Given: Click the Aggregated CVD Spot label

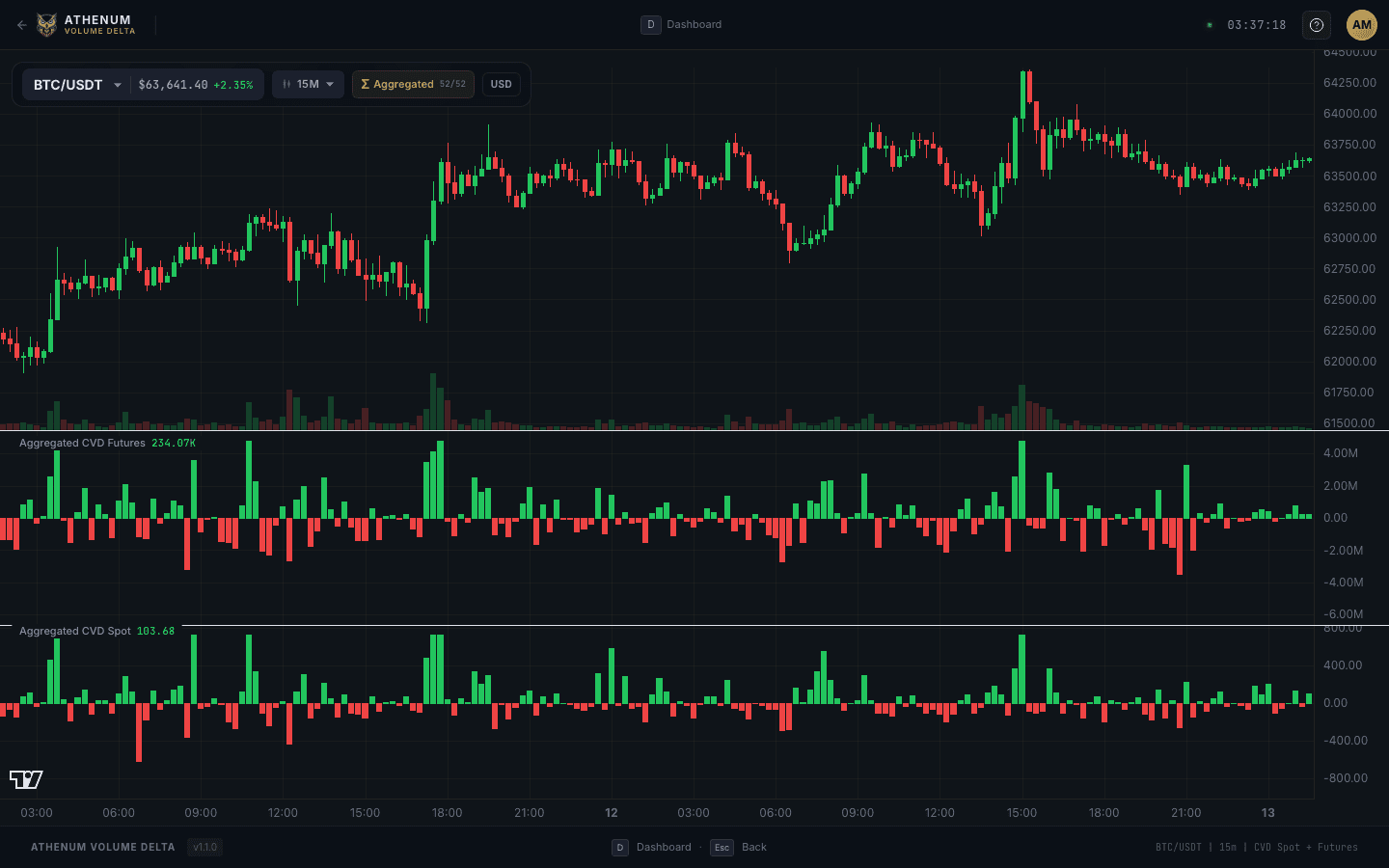Looking at the screenshot, I should 75,632.
